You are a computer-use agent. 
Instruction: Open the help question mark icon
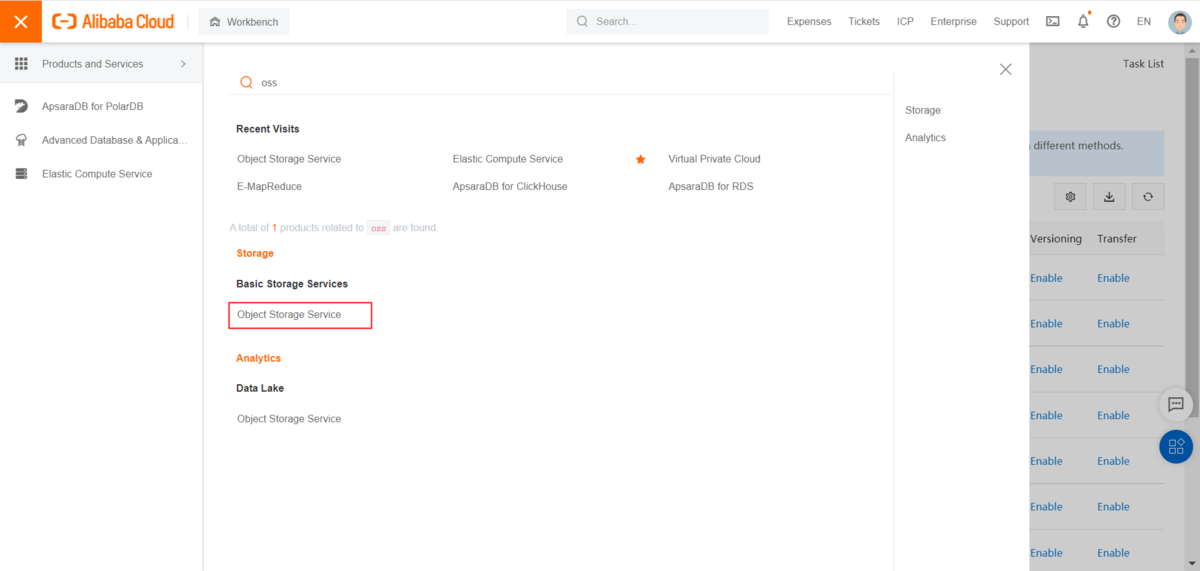click(1113, 21)
